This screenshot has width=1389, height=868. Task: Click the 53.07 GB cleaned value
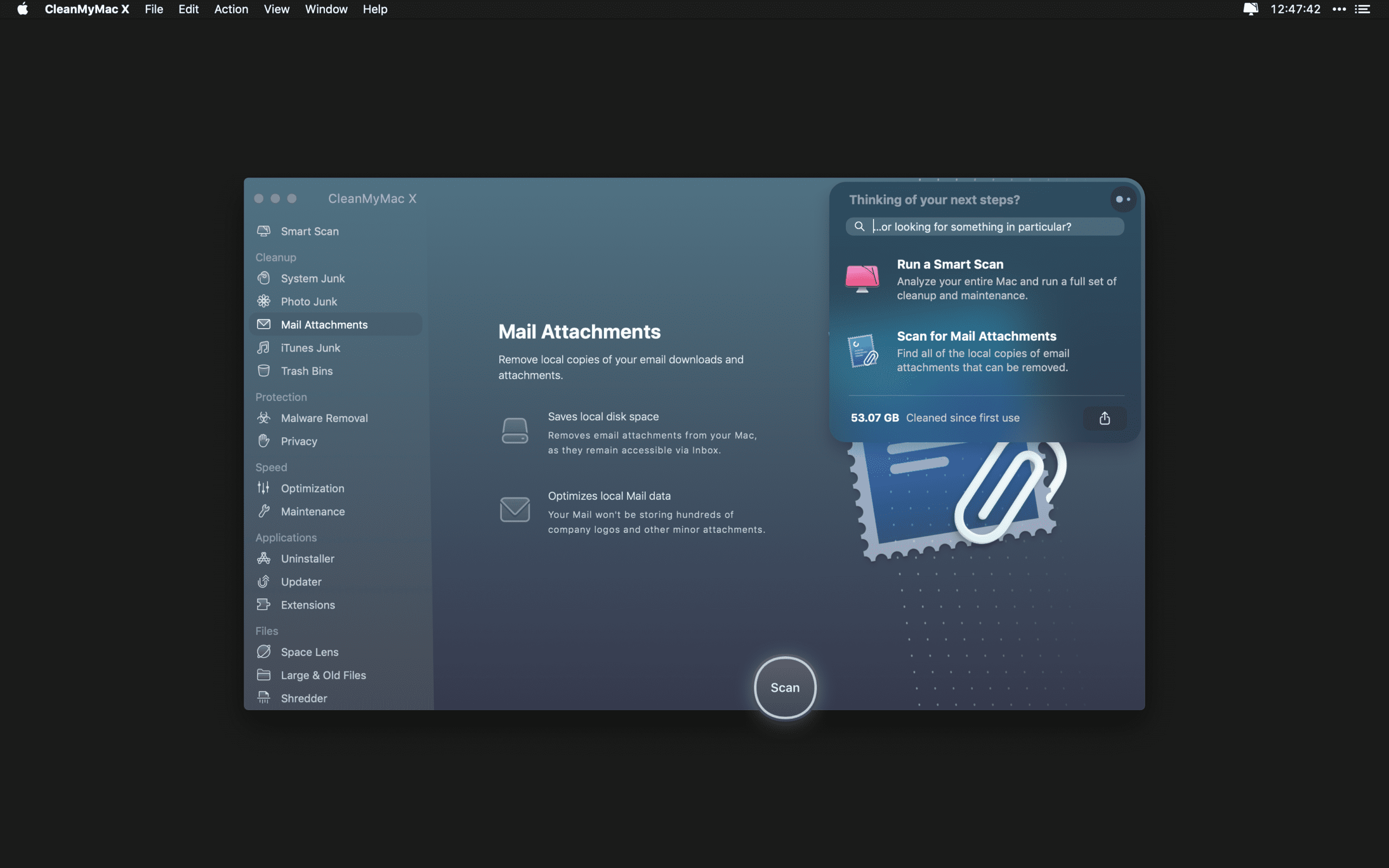click(x=875, y=417)
